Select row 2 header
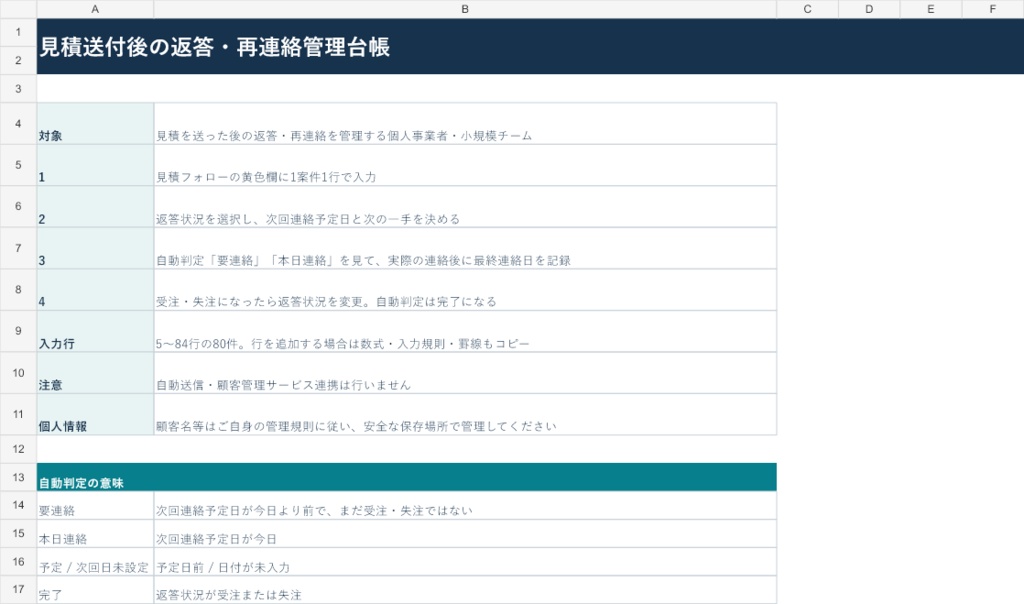 click(x=18, y=60)
